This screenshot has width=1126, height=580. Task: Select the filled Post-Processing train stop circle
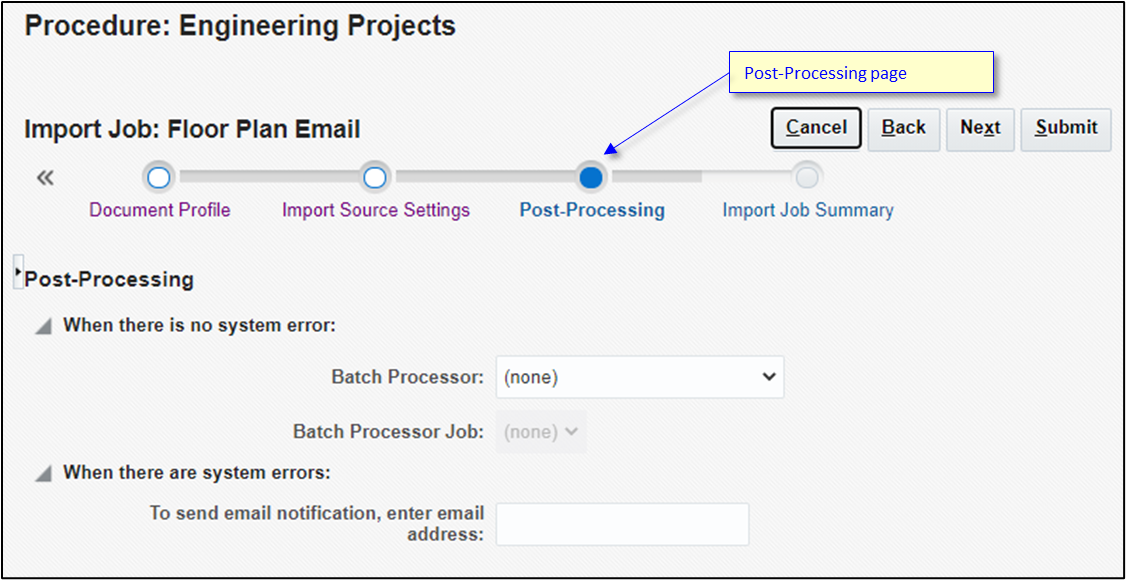591,177
